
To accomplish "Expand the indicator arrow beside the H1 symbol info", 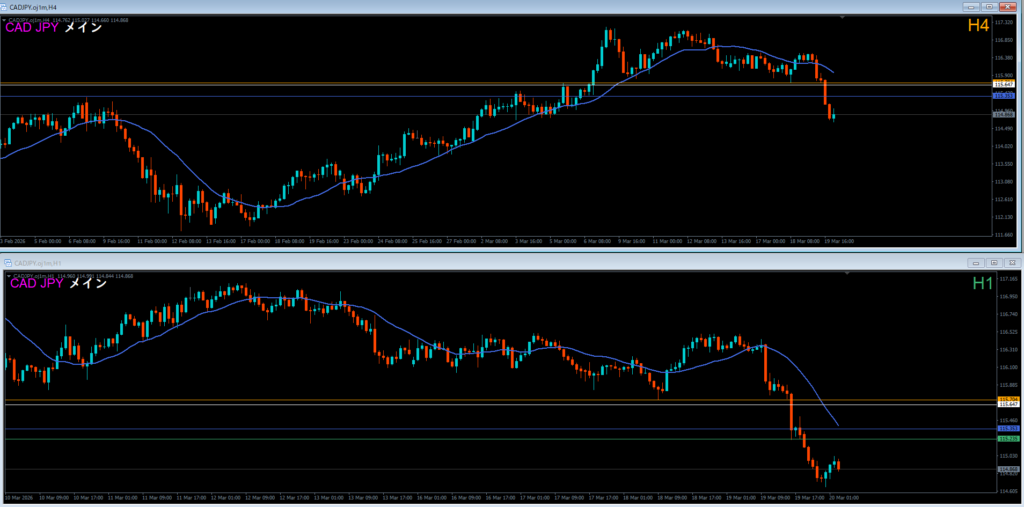I will pos(7,275).
